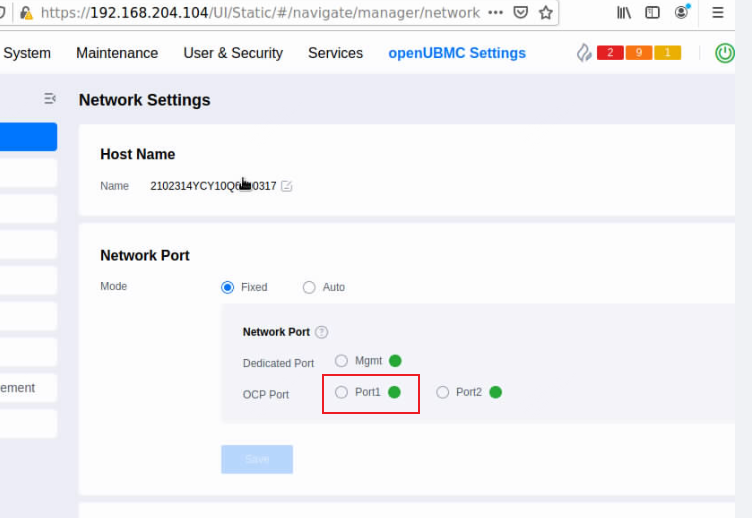752x518 pixels.
Task: Switch to User & Security tab
Action: [233, 53]
